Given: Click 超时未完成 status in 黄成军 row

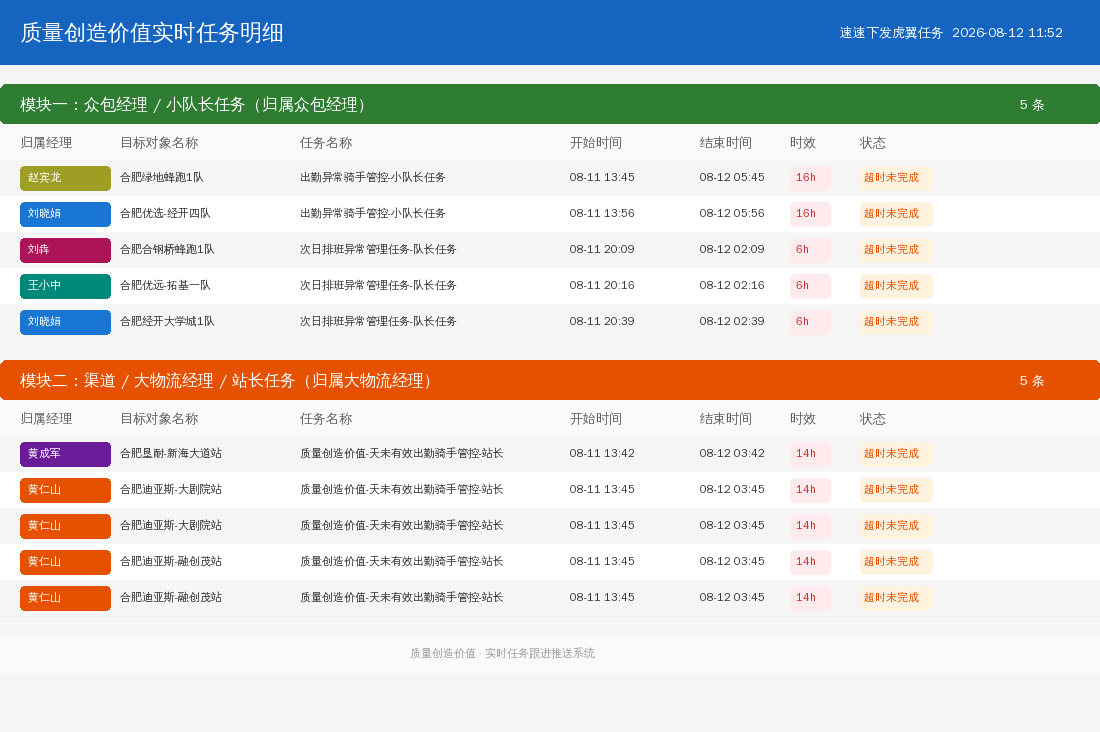Looking at the screenshot, I should pyautogui.click(x=896, y=454).
